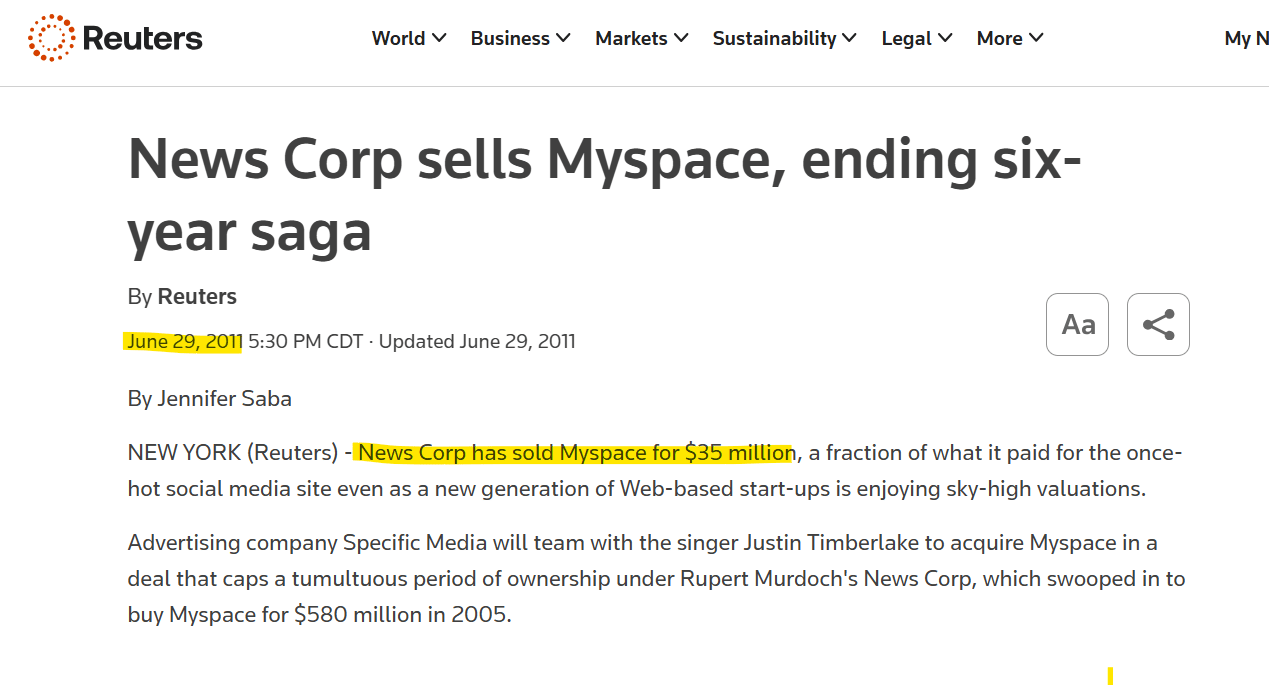Expand the Sustainability menu chevron
This screenshot has width=1269, height=686.
click(x=849, y=39)
